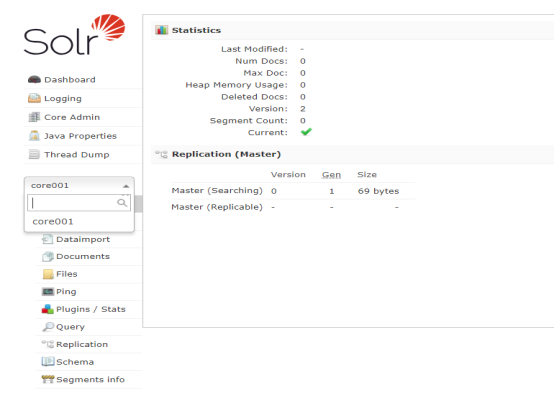Click the Gen column header

(331, 175)
